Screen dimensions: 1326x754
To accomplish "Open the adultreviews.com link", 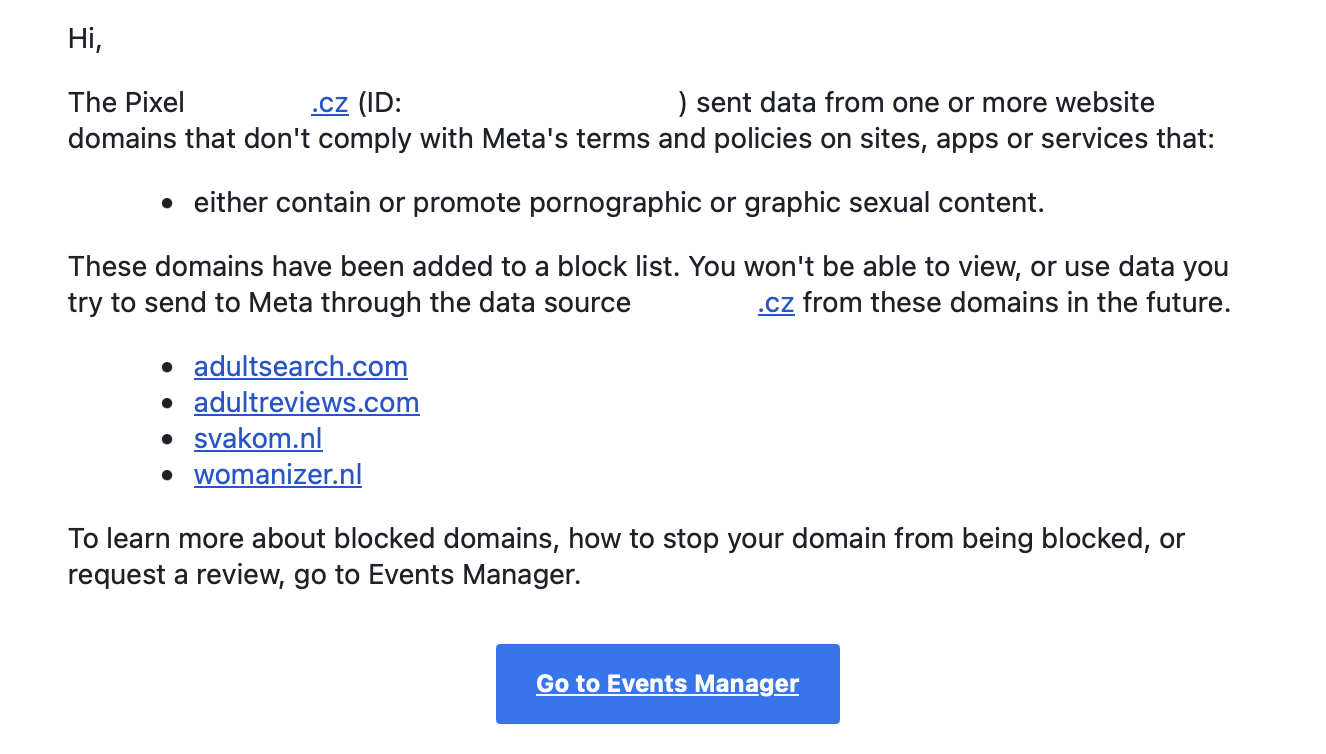I will coord(306,403).
